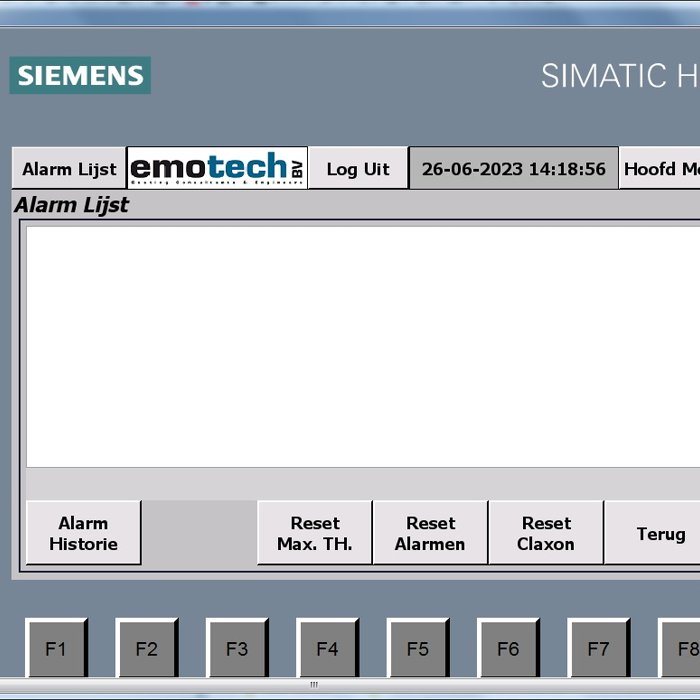Click the emotech BV logo
This screenshot has height=700, width=700.
coord(217,168)
